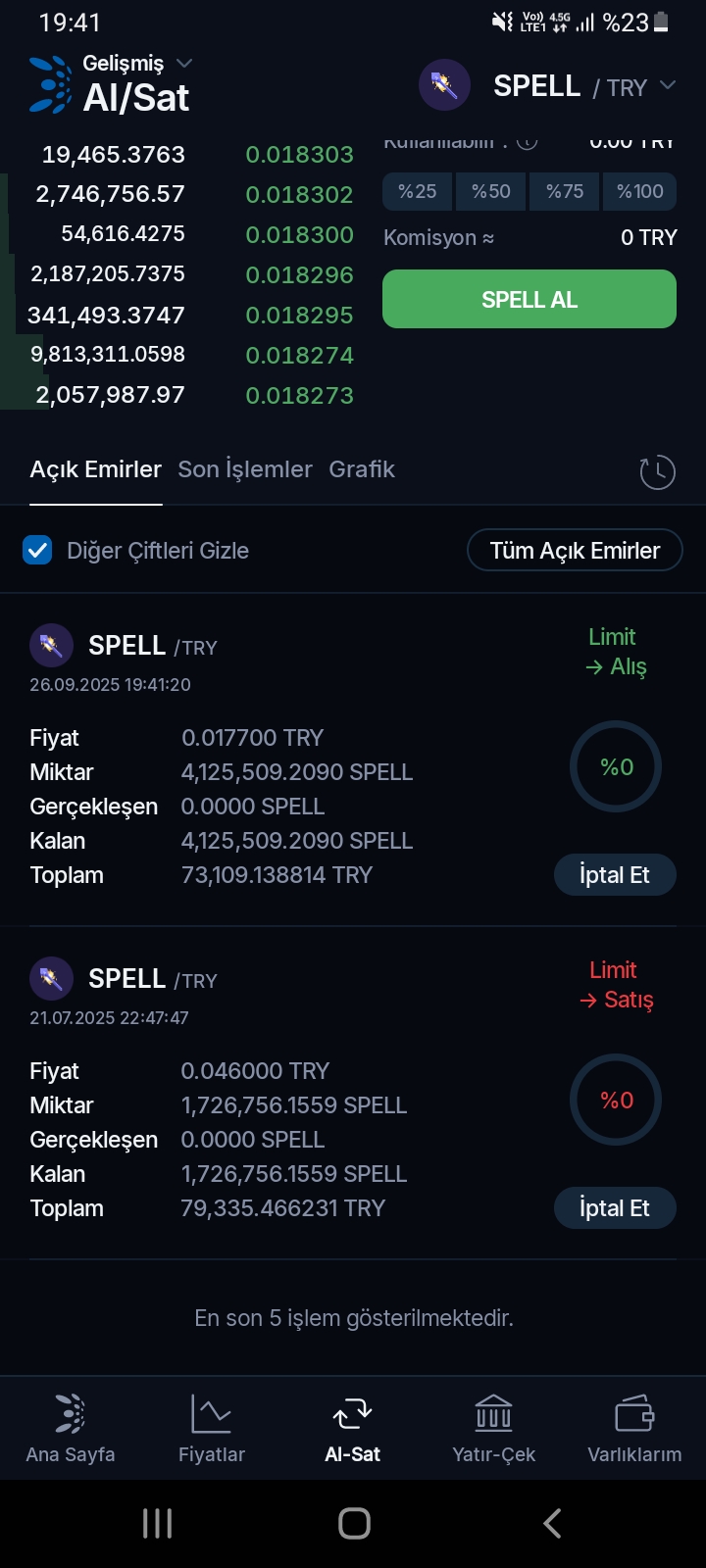The image size is (706, 1568).
Task: Switch to Son İşlemler tab
Action: (x=245, y=469)
